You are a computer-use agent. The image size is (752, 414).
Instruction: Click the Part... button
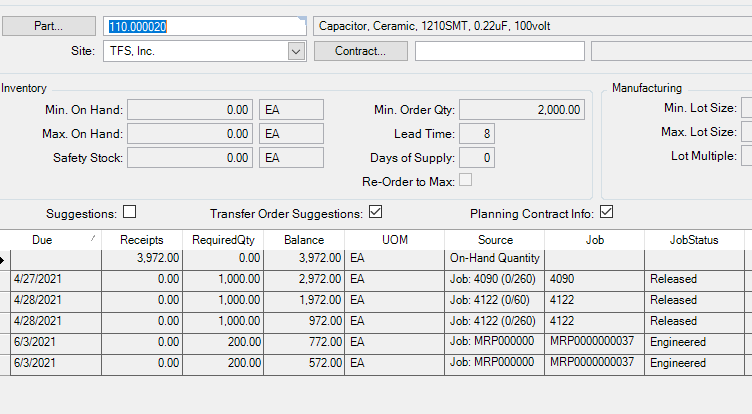pos(48,26)
